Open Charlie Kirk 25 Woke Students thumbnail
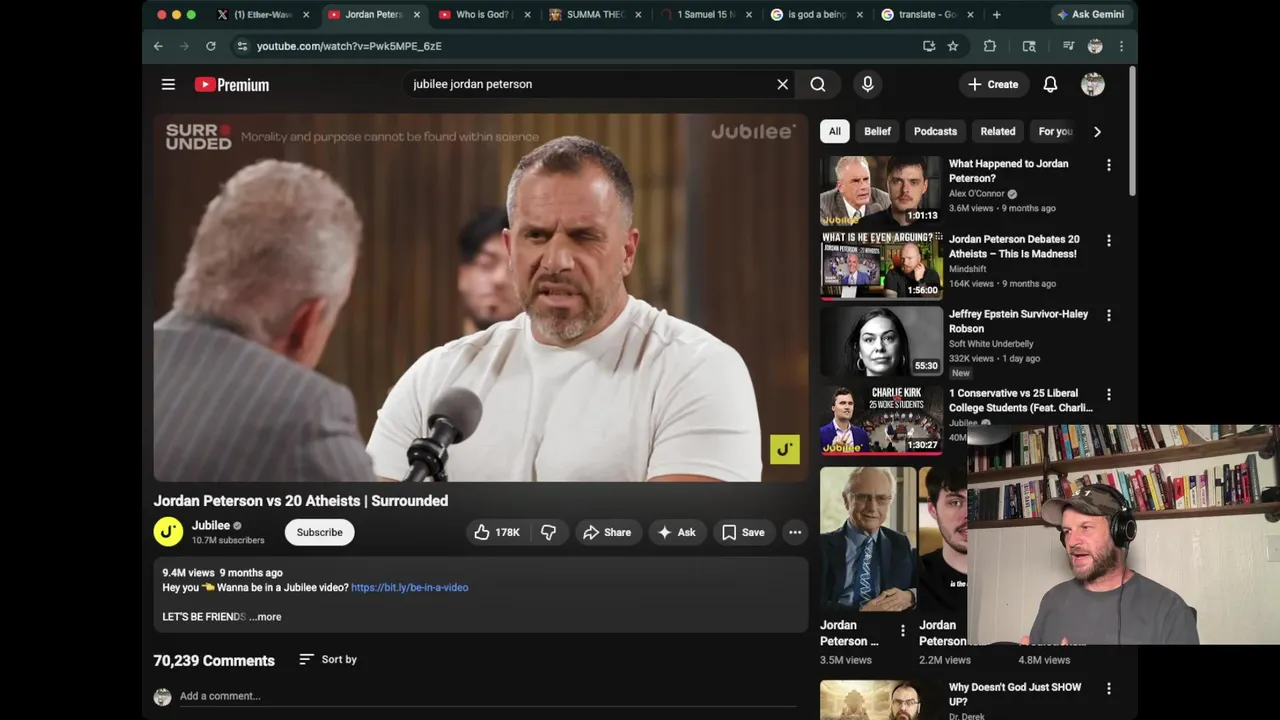The width and height of the screenshot is (1280, 720). click(881, 420)
